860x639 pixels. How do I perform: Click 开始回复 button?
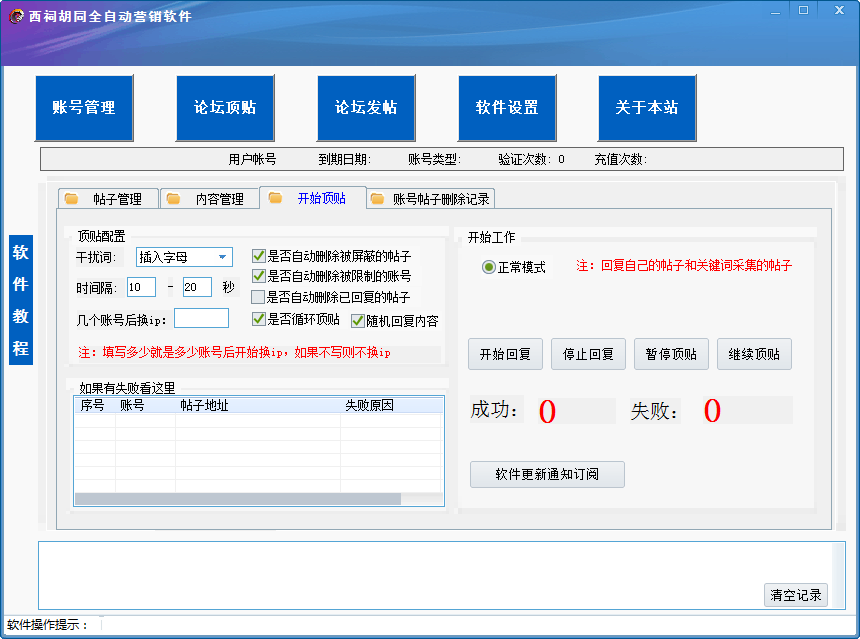505,354
